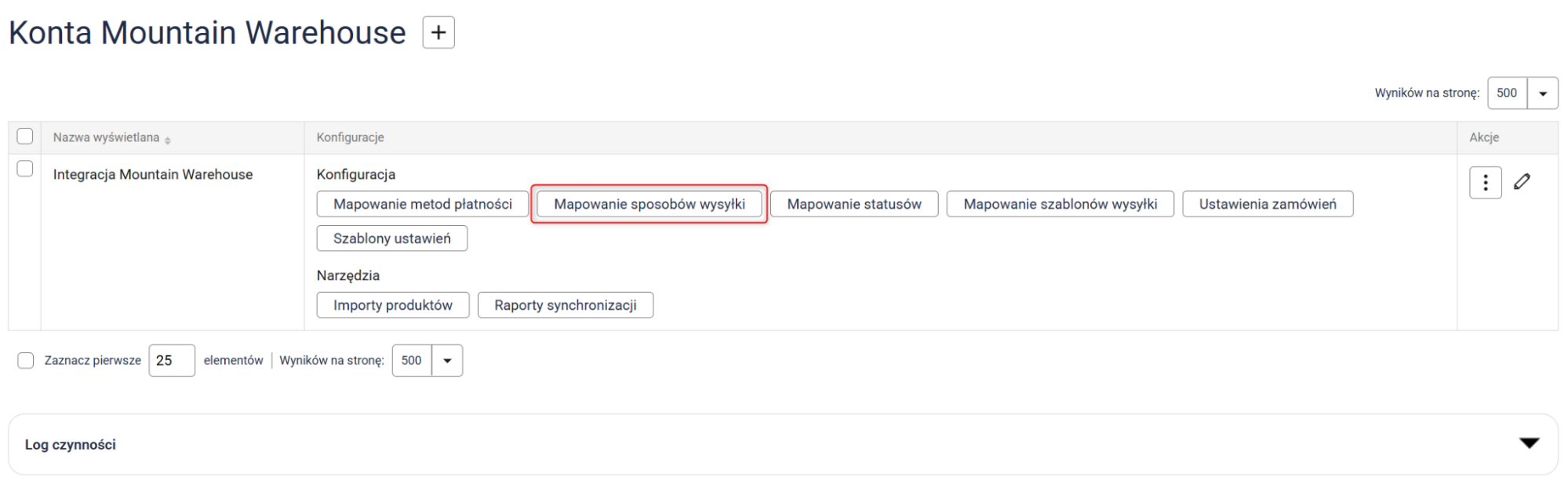Open Mapowanie metod płatności
Viewport: 1568px width, 484px height.
tap(422, 204)
